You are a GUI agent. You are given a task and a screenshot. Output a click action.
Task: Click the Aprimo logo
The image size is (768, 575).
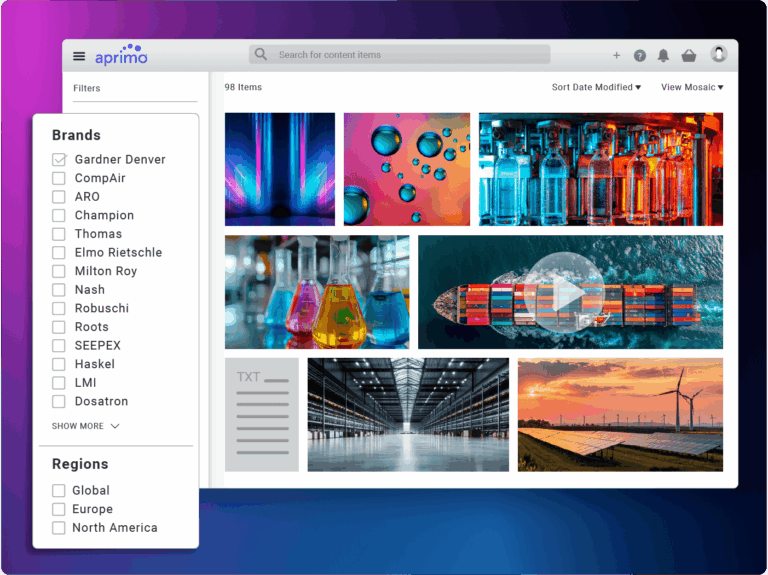click(x=121, y=56)
